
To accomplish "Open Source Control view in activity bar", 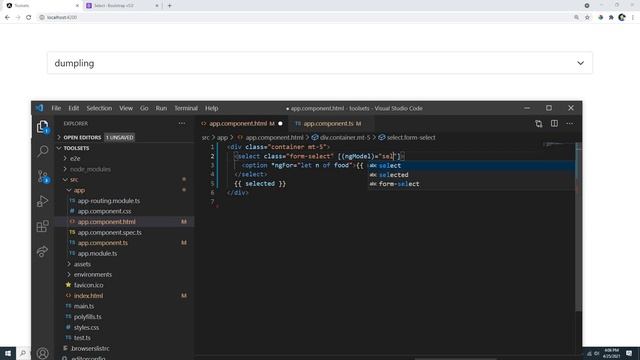I will pos(42,176).
